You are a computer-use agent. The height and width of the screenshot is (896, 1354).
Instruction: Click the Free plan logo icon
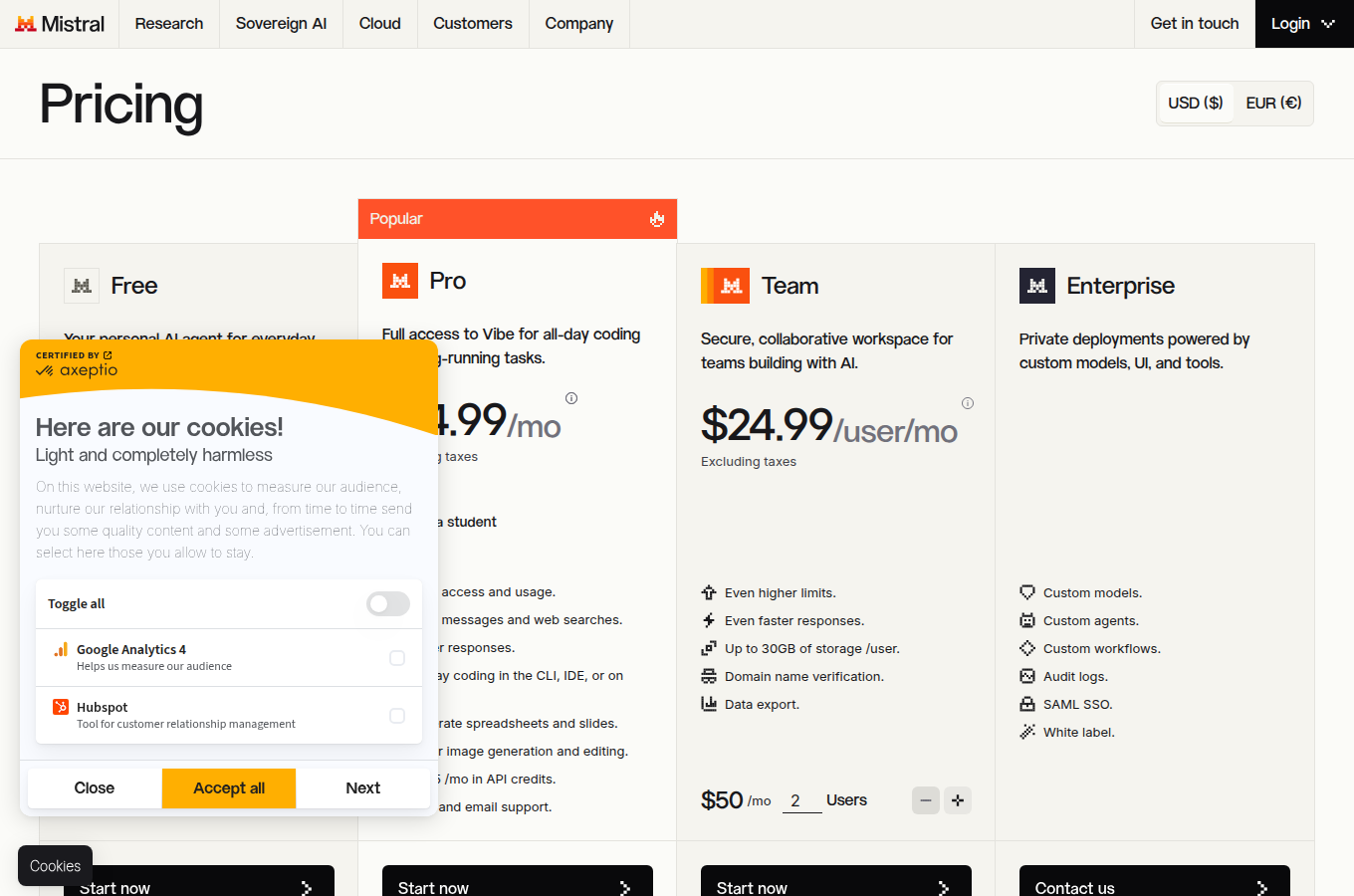click(x=82, y=286)
